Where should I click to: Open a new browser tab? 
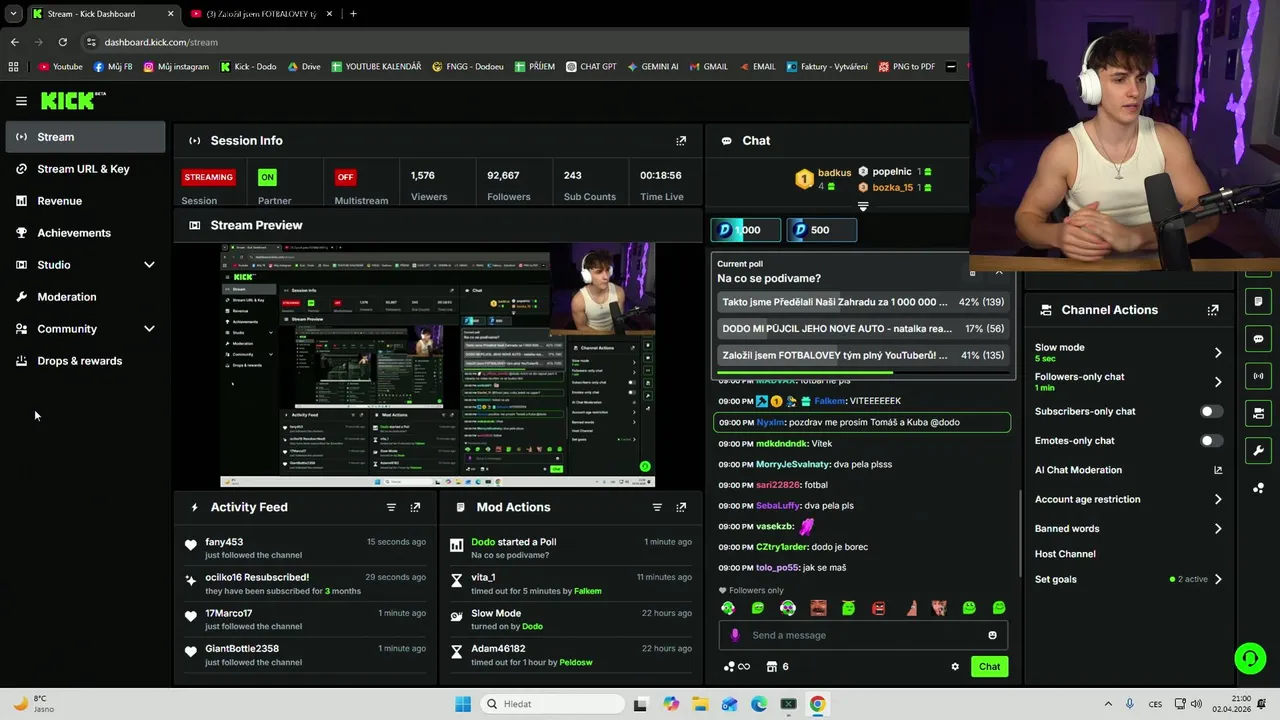point(353,14)
